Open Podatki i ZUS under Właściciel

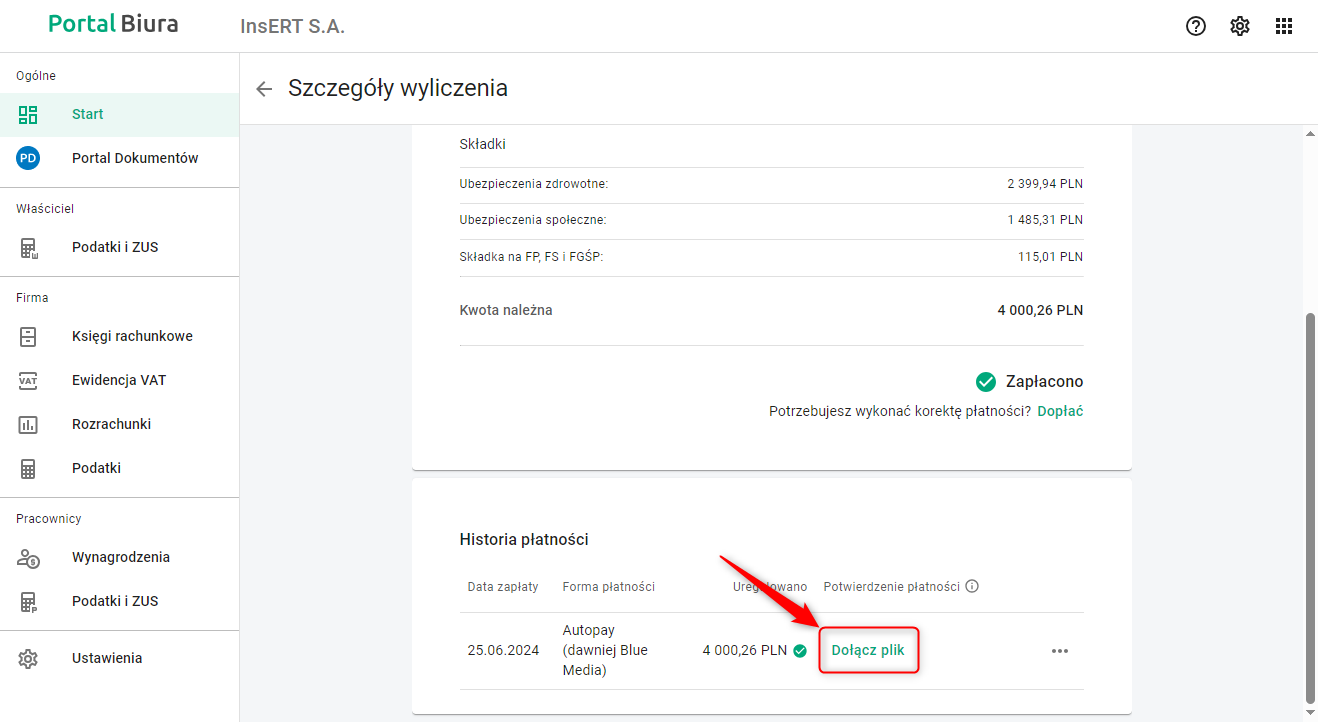pos(114,247)
